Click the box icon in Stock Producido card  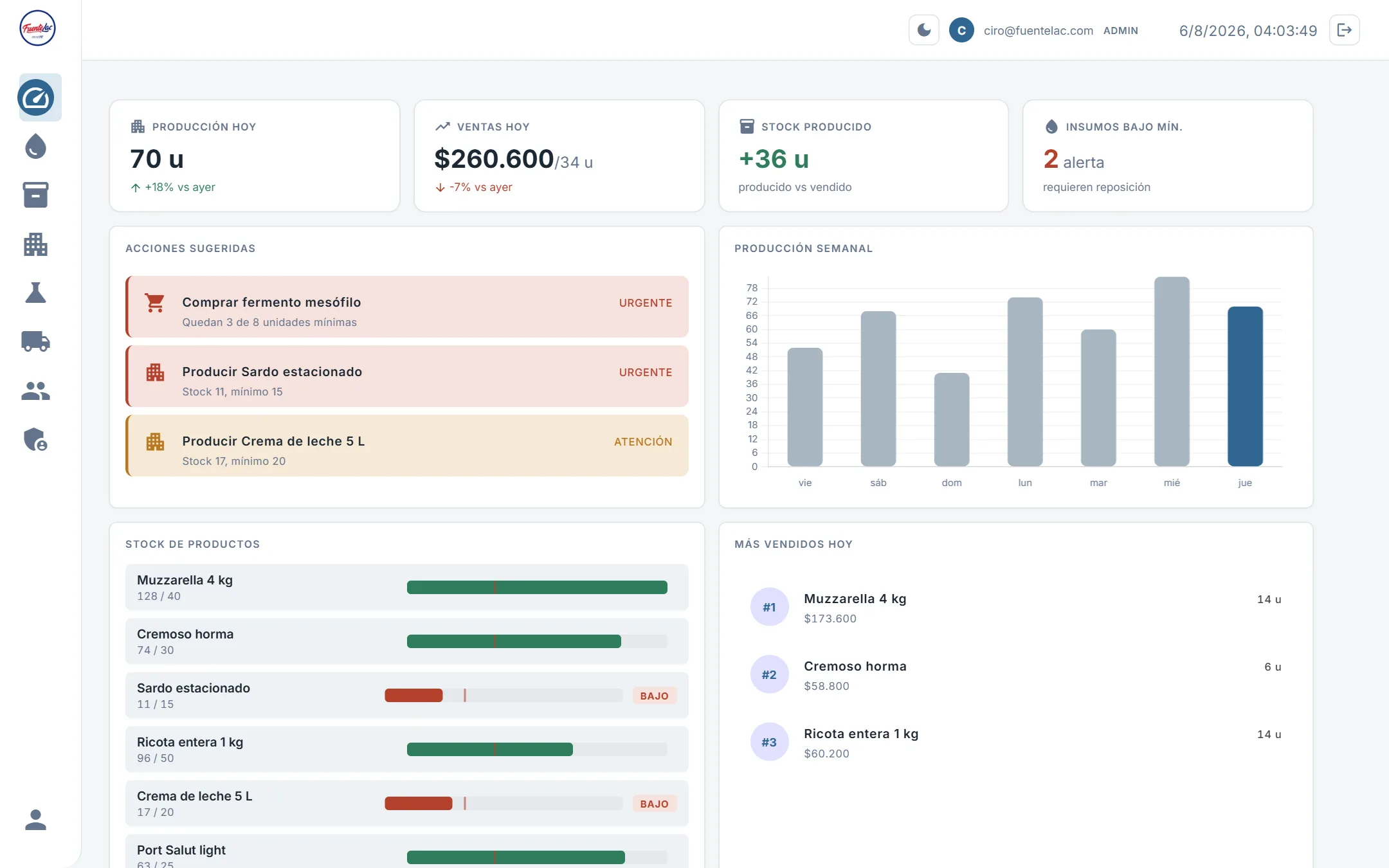coord(747,127)
